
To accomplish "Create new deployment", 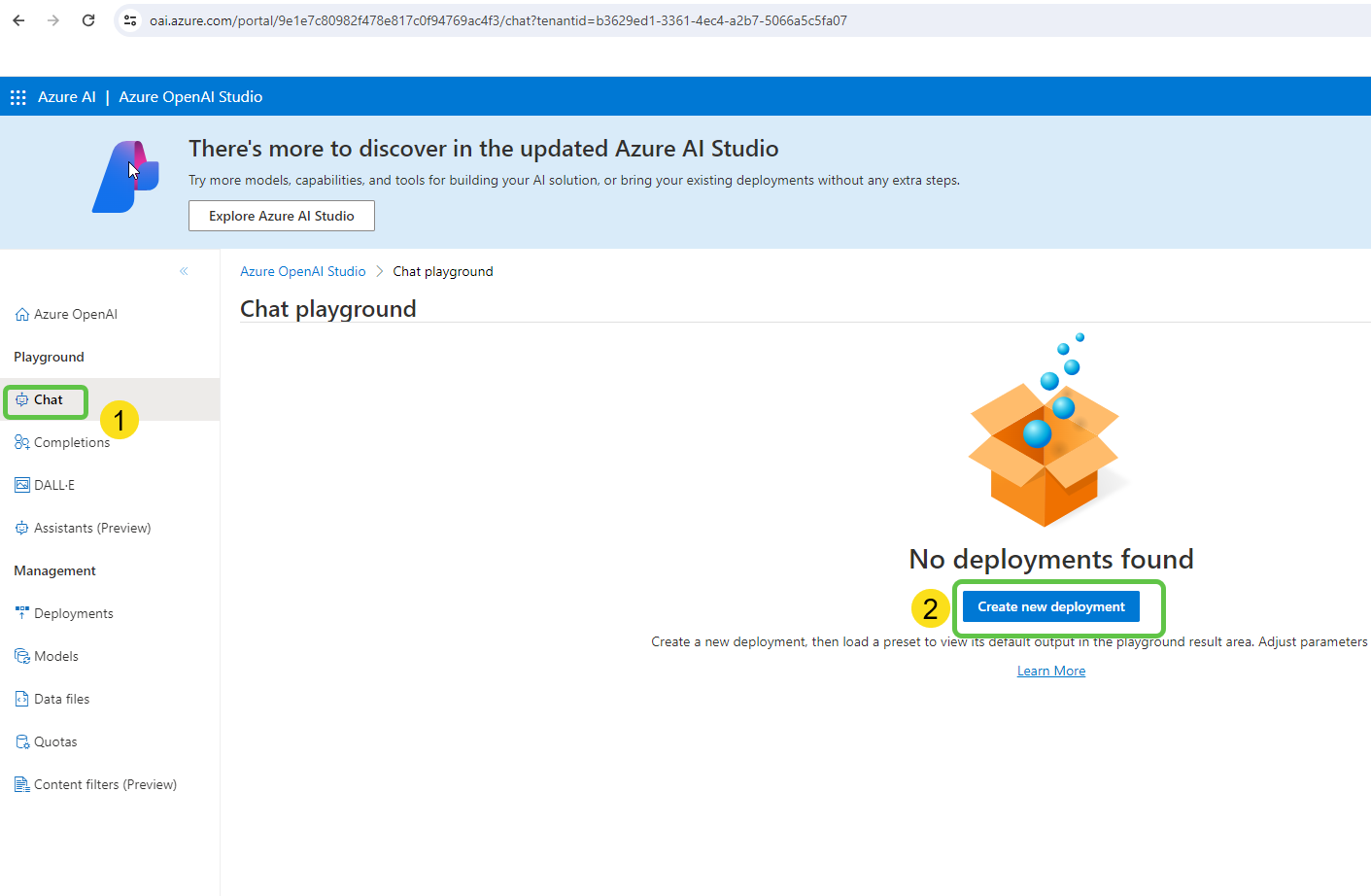I will [1049, 605].
